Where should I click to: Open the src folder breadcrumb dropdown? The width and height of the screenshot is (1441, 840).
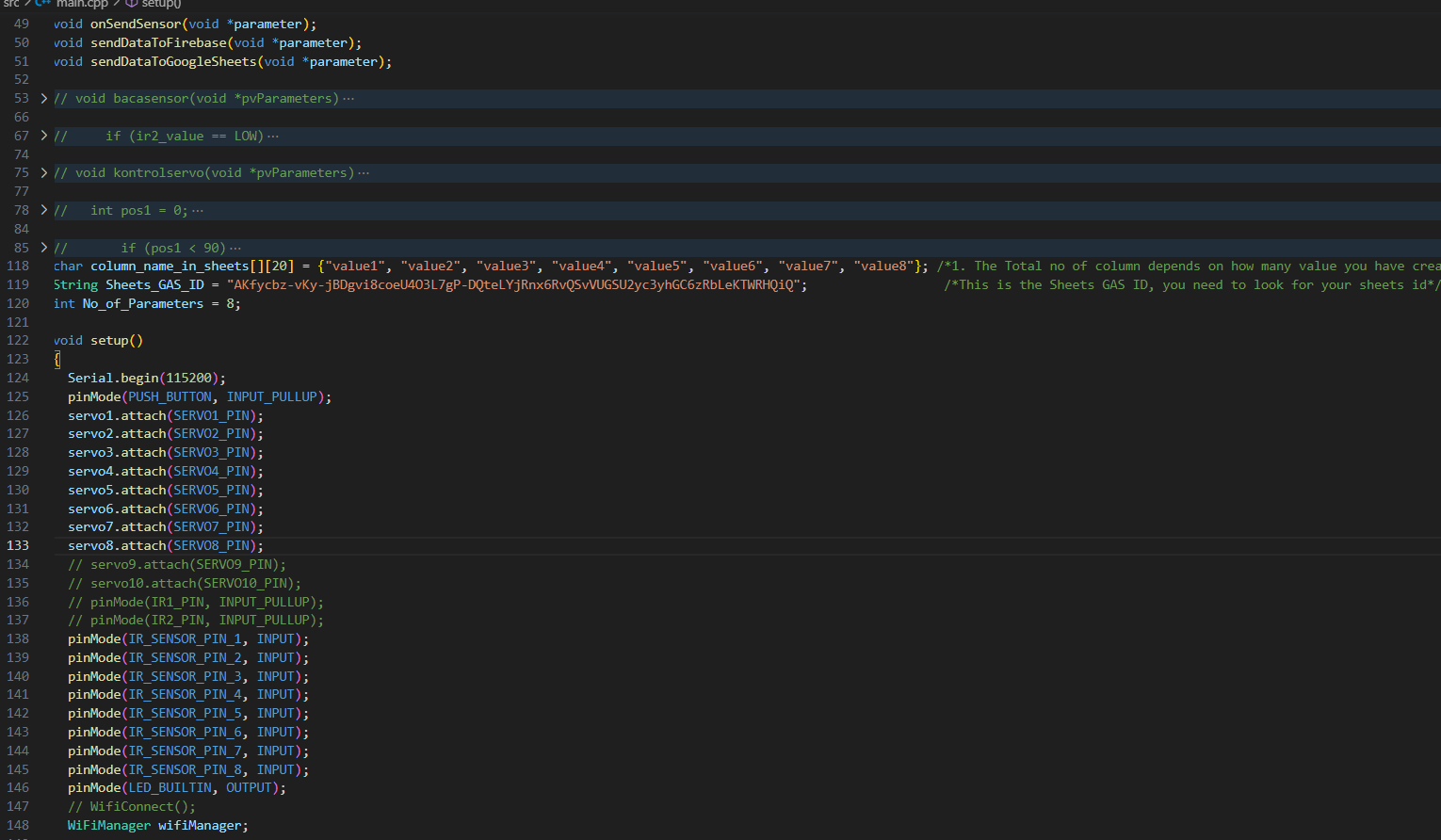[x=12, y=5]
